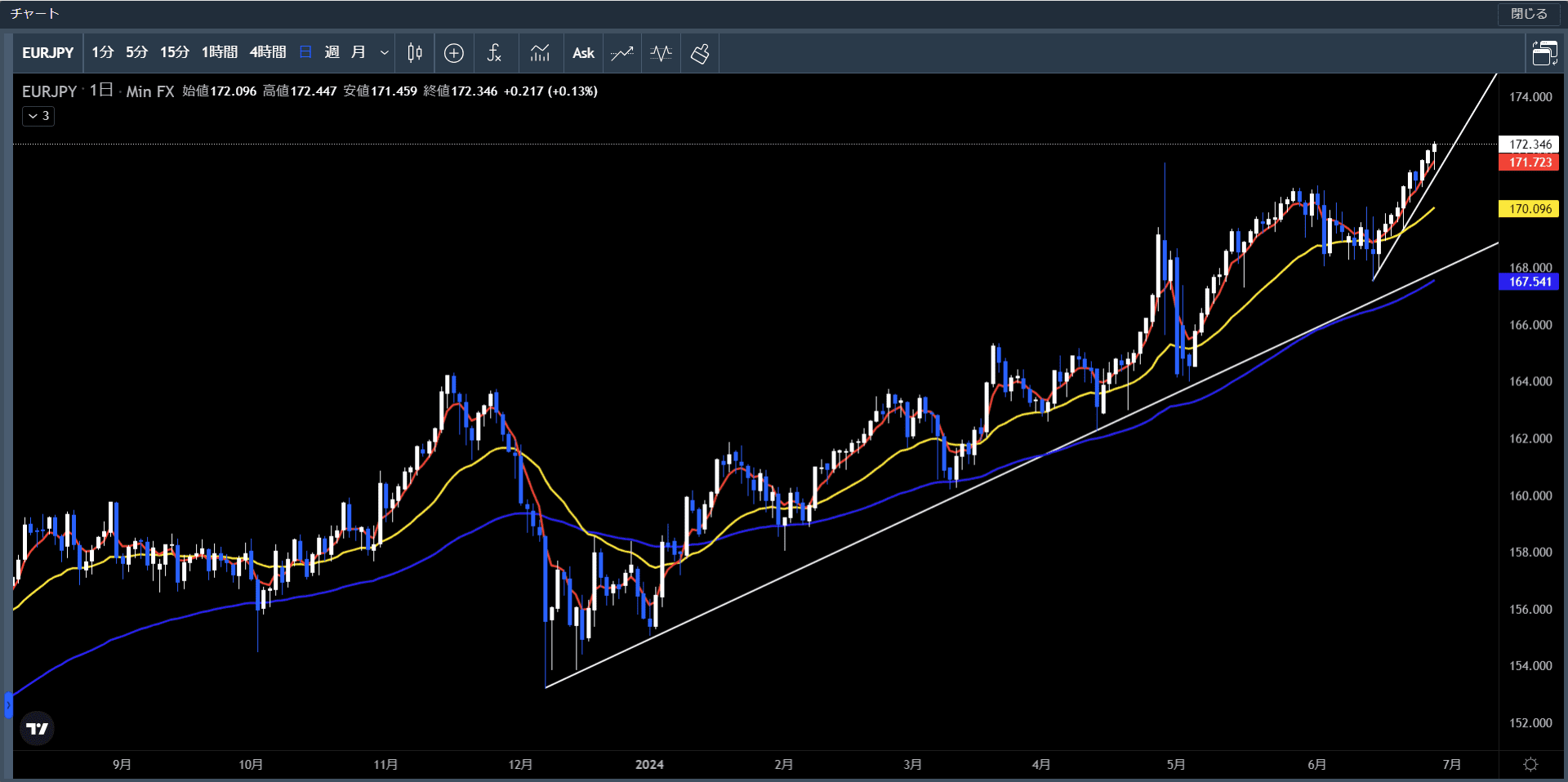Viewport: 1568px width, 782px height.
Task: Switch to 月 monthly timeframe
Action: coord(359,52)
